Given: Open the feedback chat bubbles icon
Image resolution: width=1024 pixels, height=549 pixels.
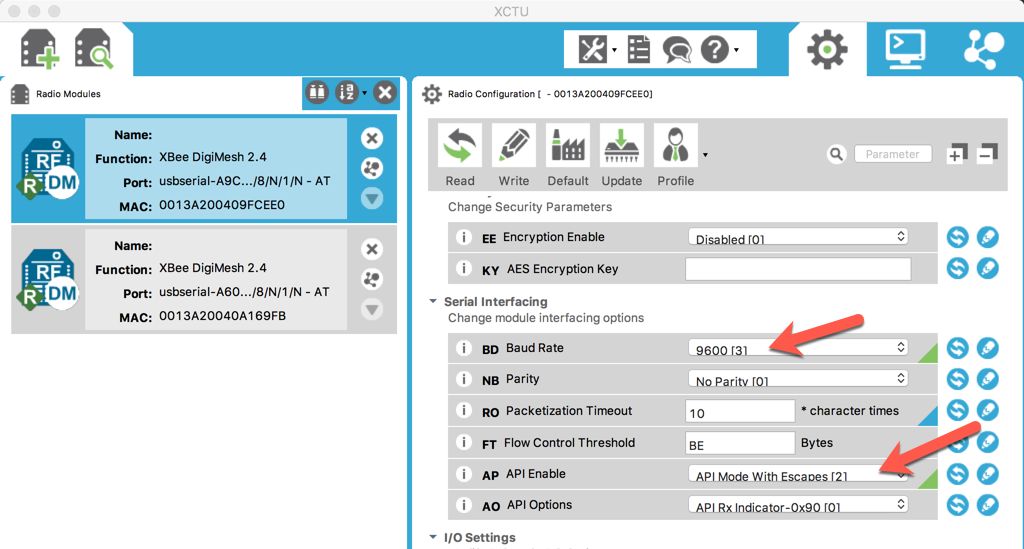Looking at the screenshot, I should click(677, 50).
